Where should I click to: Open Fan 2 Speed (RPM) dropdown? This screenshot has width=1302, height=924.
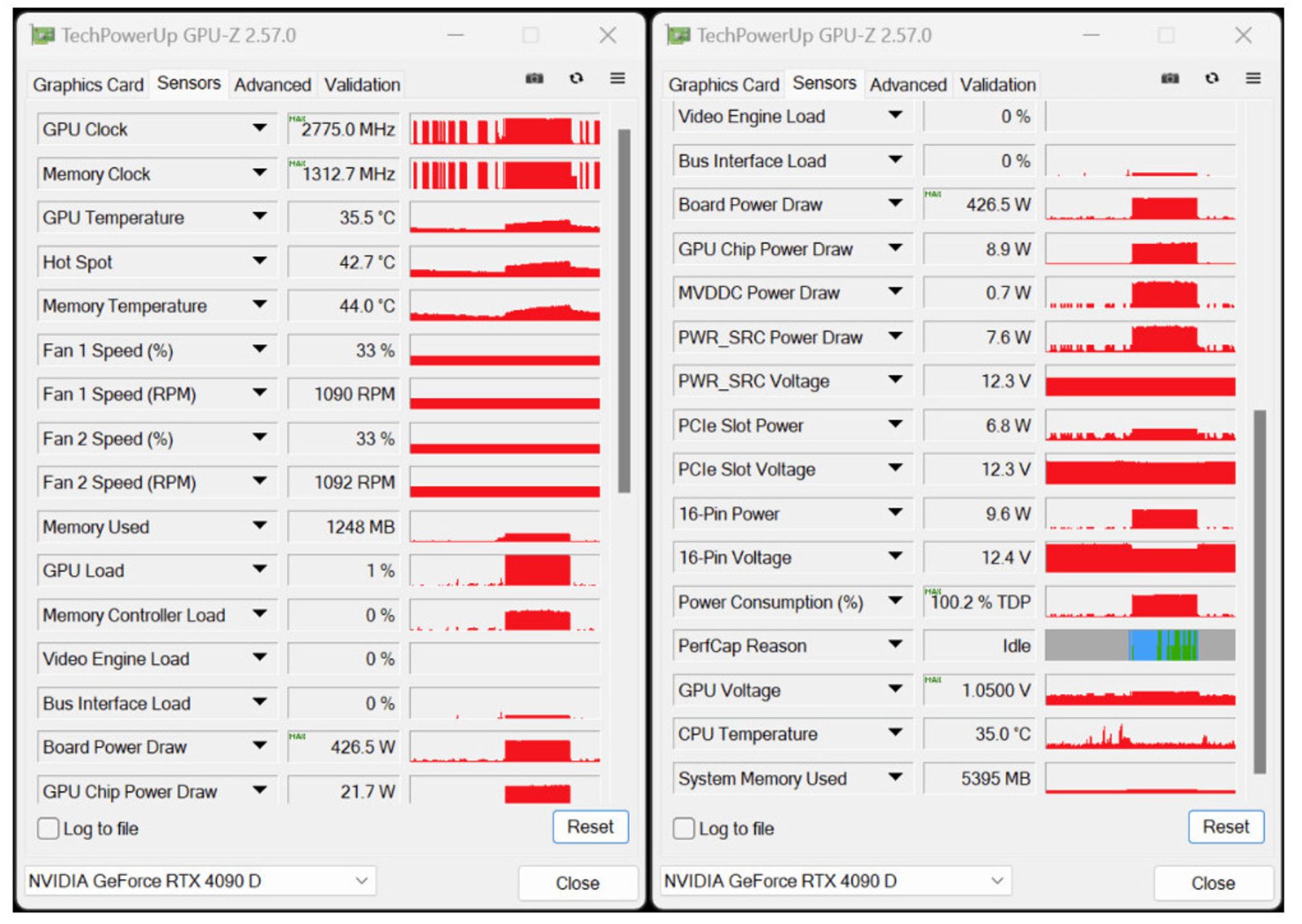pyautogui.click(x=260, y=481)
